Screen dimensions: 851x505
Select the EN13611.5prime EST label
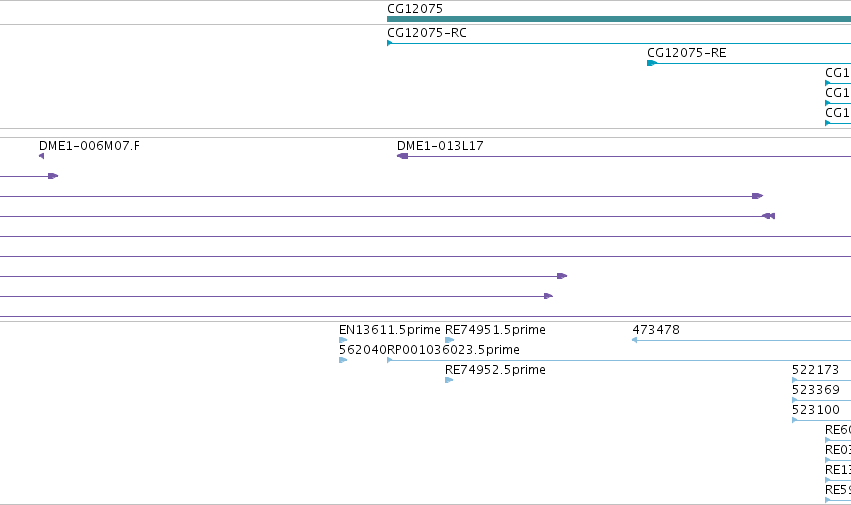tap(390, 330)
